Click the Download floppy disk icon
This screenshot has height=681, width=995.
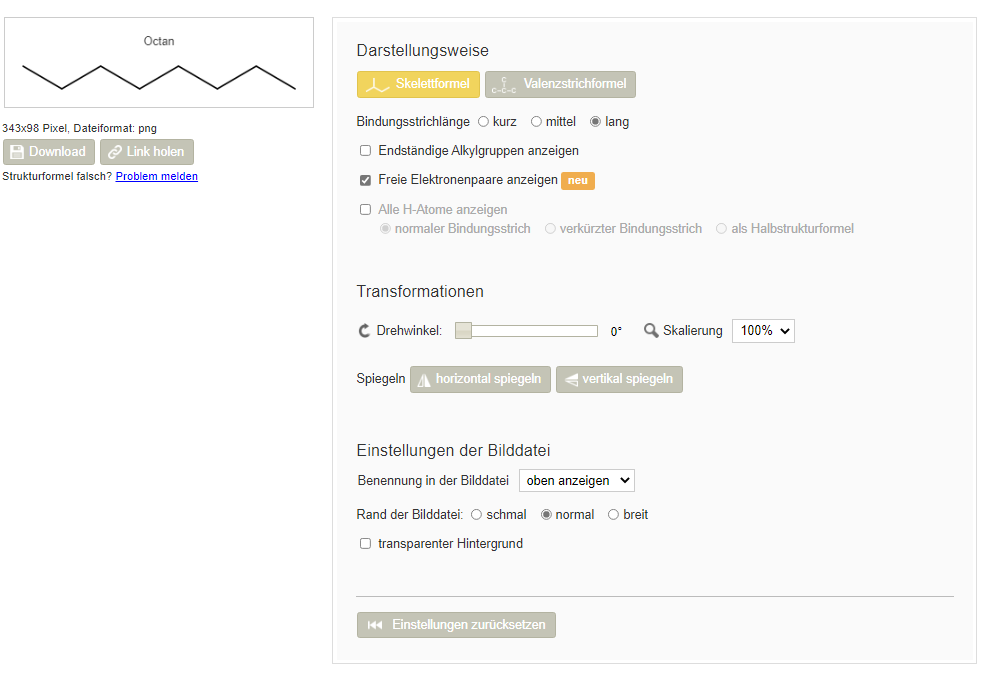click(17, 152)
